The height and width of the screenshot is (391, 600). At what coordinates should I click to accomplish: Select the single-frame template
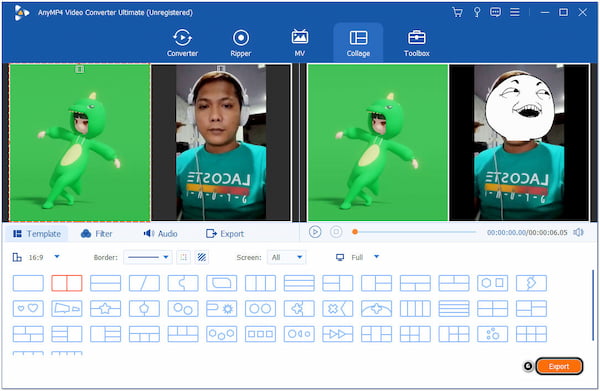coord(28,283)
